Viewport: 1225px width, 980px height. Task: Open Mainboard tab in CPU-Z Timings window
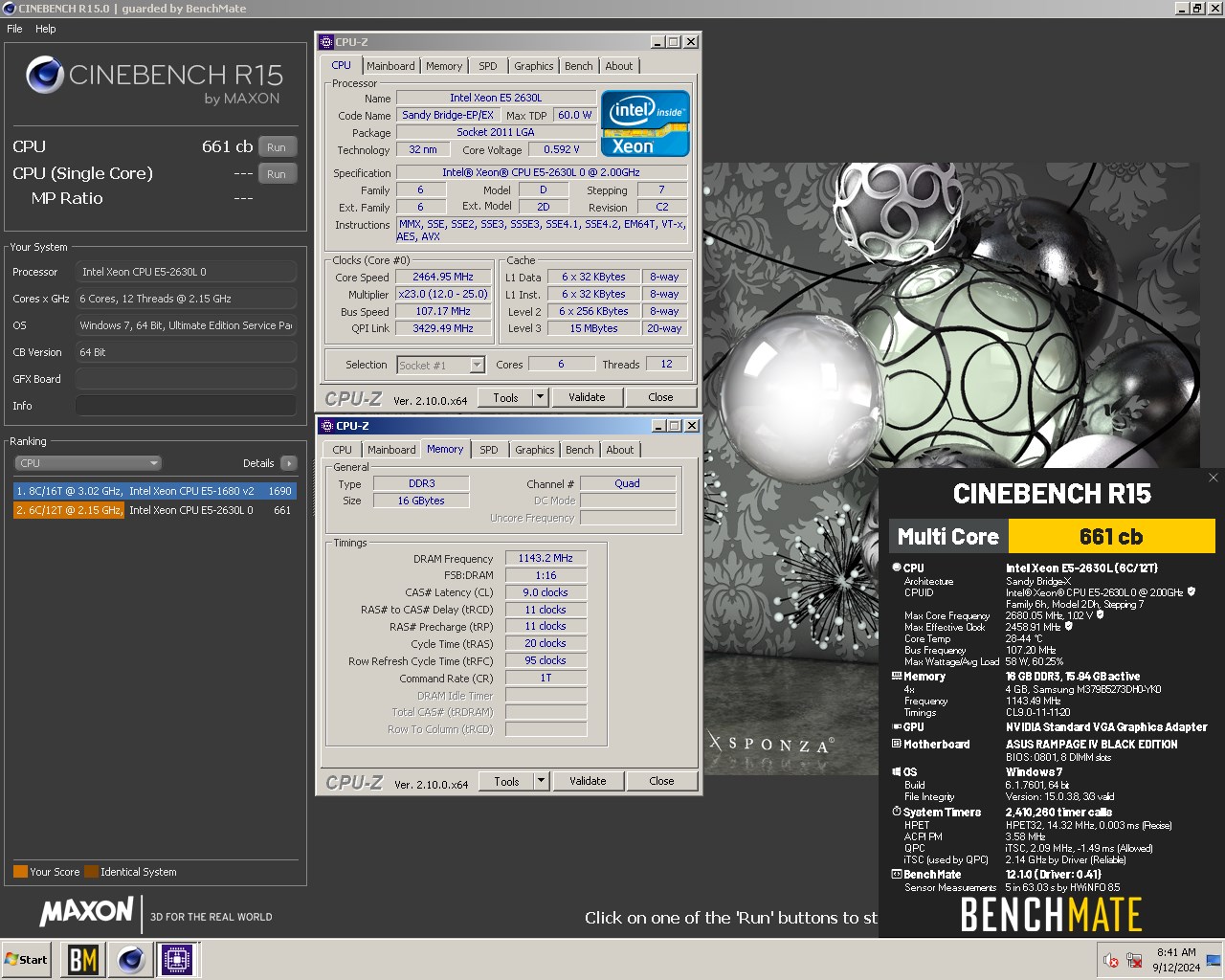(x=391, y=450)
